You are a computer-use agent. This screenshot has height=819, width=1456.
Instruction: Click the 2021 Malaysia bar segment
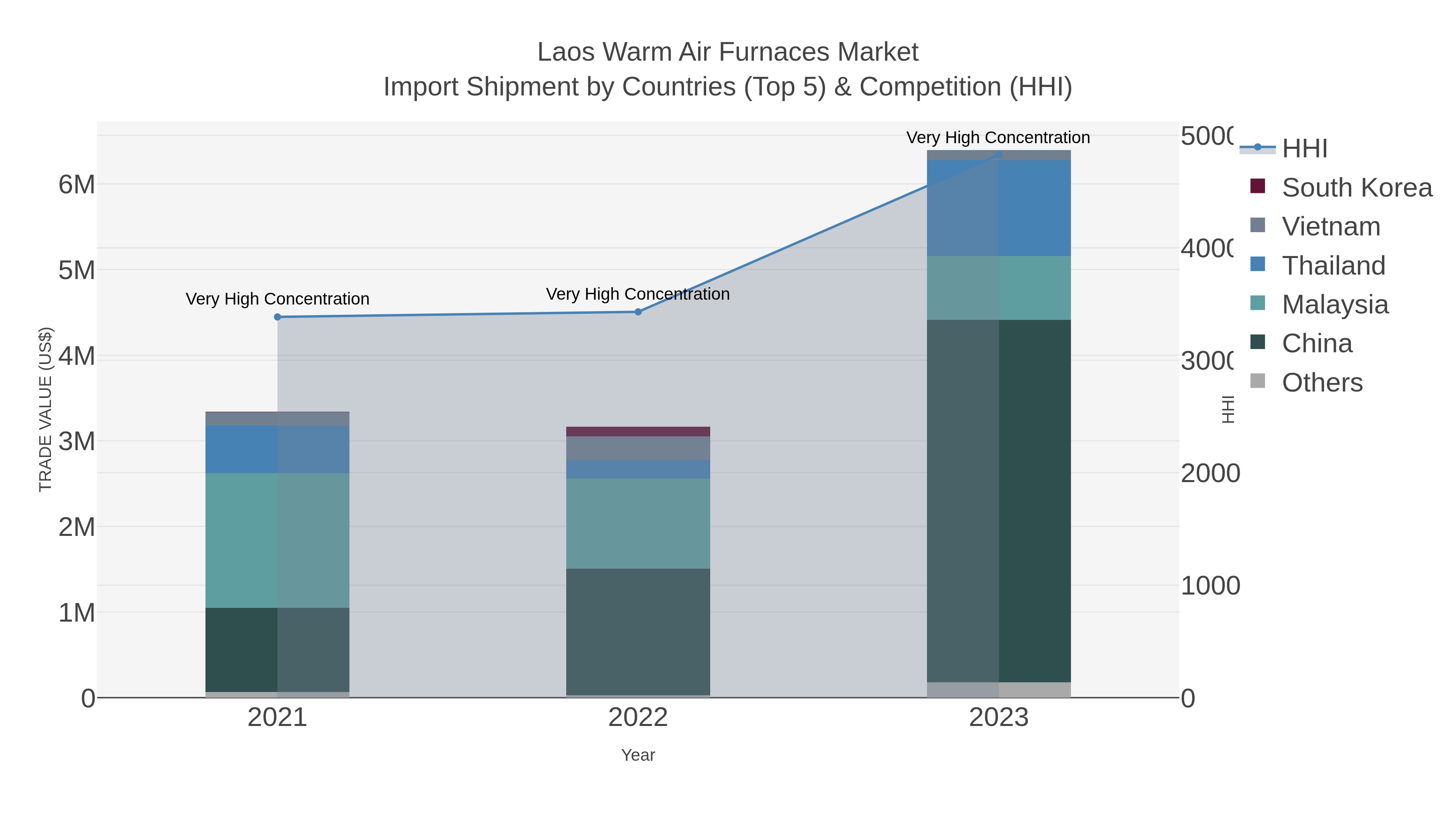[277, 541]
